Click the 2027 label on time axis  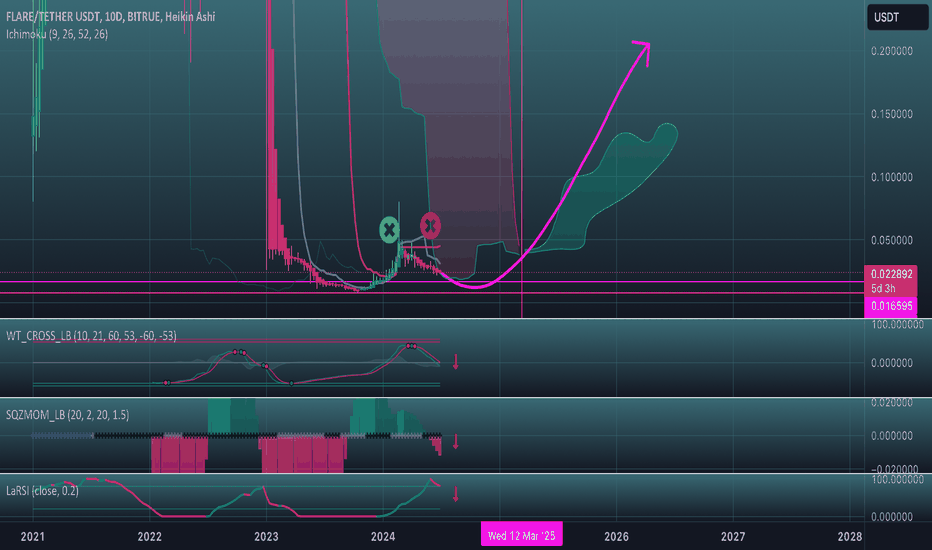(x=733, y=536)
